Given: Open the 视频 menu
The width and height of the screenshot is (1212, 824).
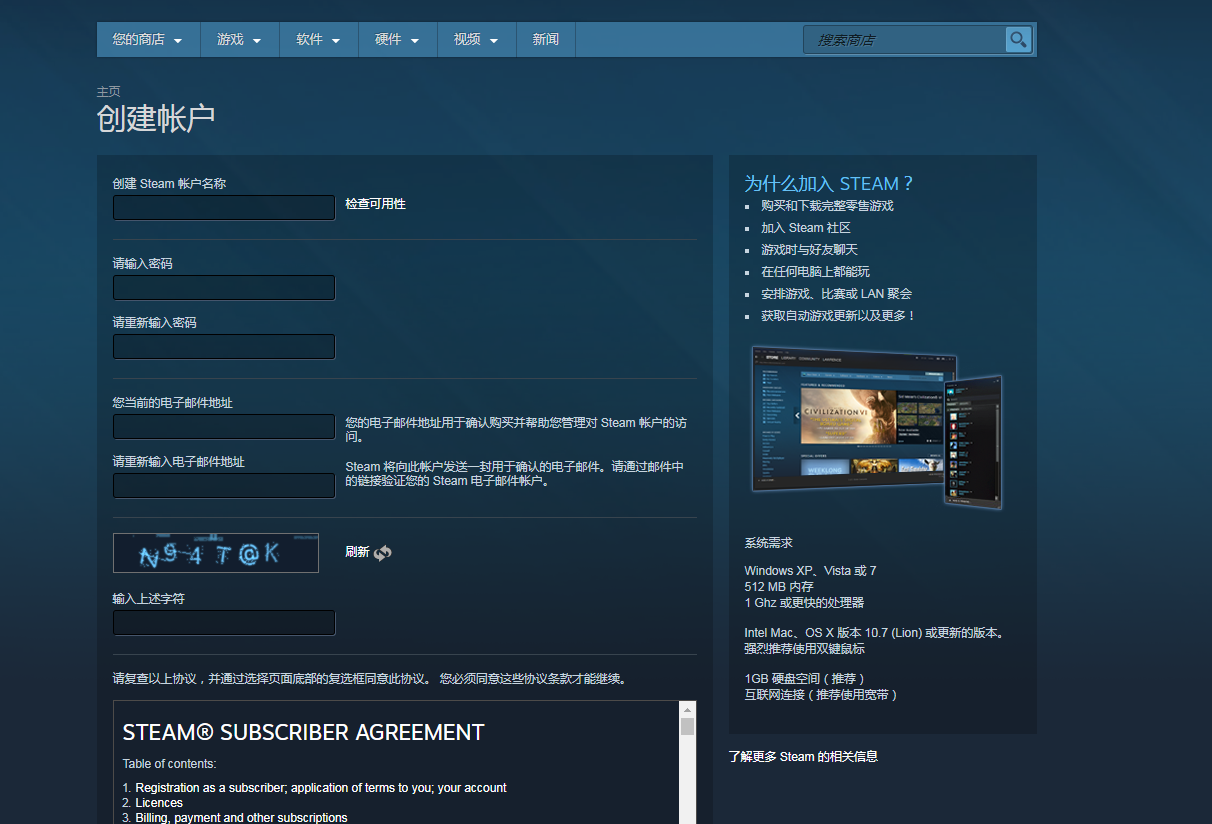Looking at the screenshot, I should click(x=476, y=40).
